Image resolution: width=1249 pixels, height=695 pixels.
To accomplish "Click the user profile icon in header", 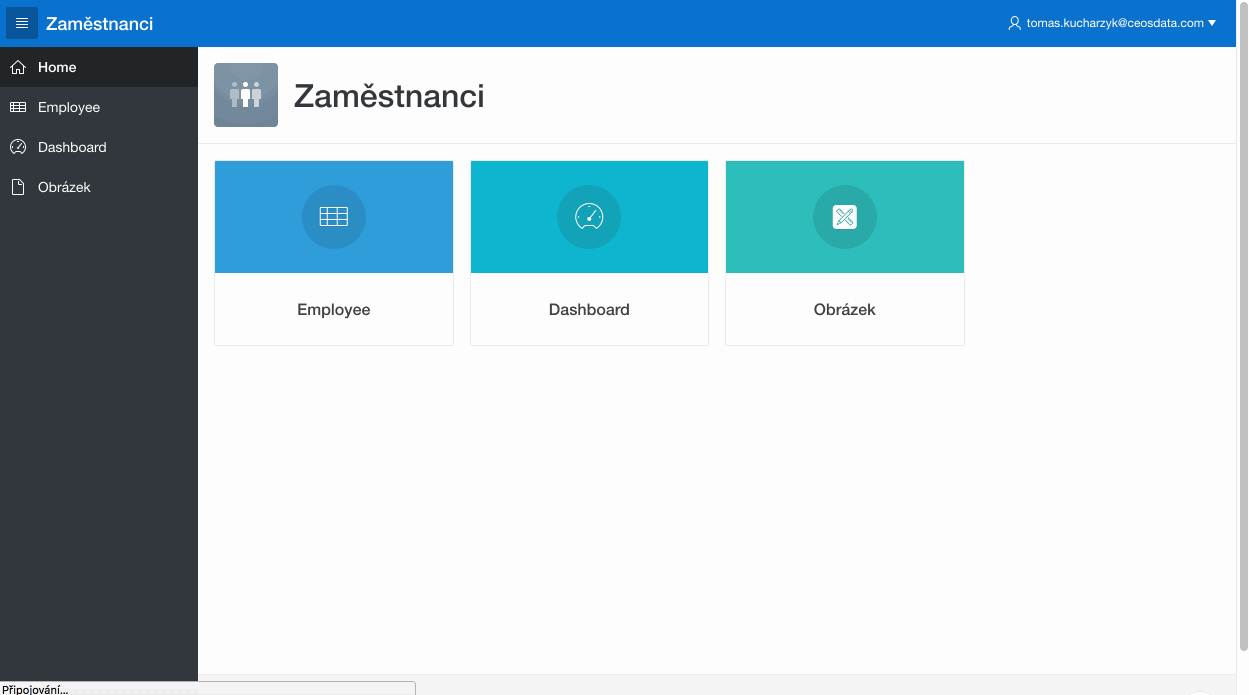I will coord(1015,23).
